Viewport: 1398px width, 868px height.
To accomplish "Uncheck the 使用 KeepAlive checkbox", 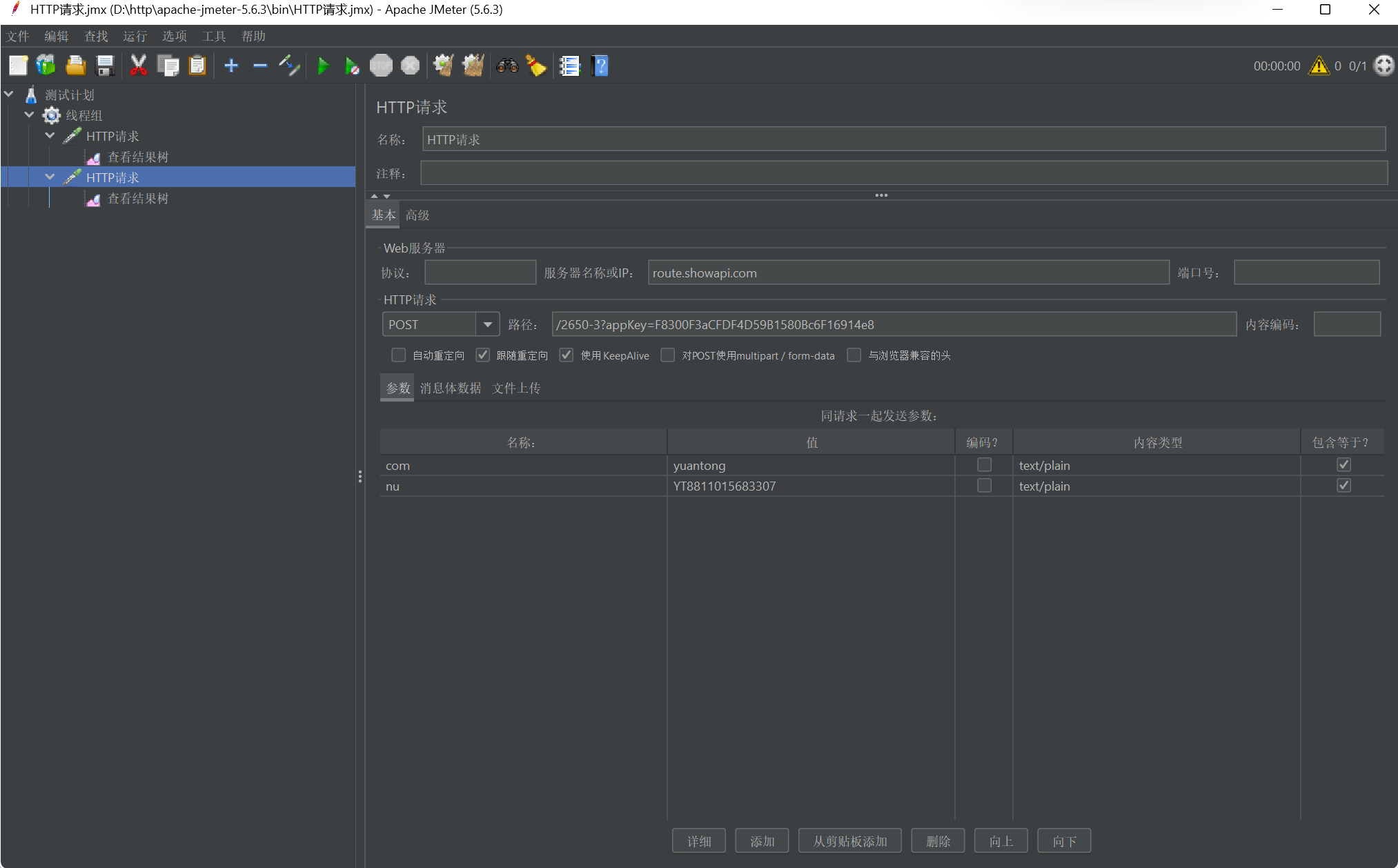I will (567, 355).
